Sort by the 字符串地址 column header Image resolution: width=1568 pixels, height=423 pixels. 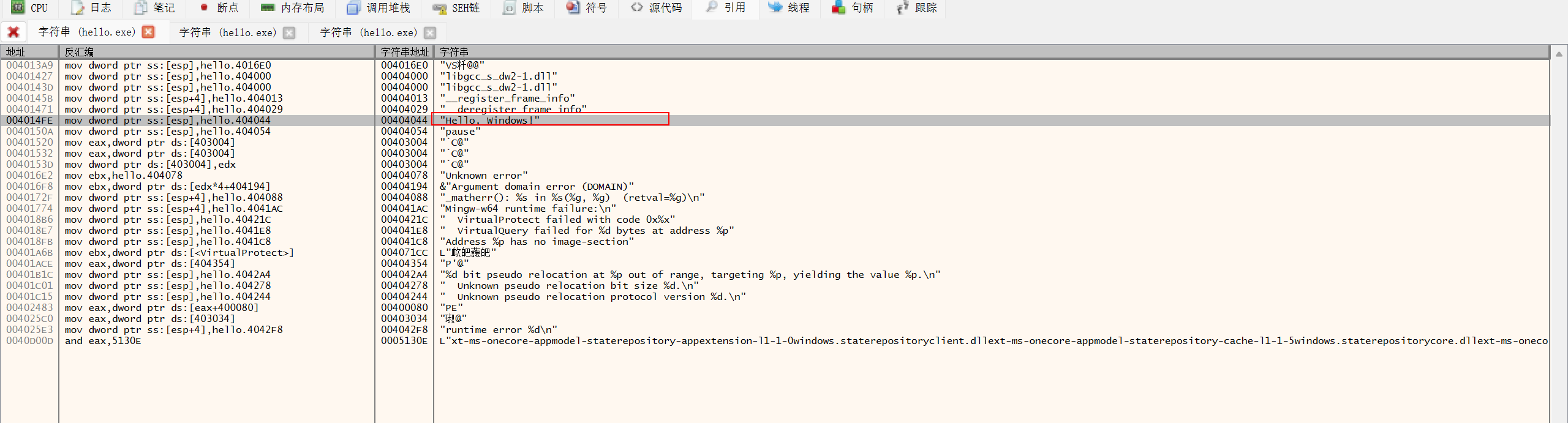pos(404,52)
